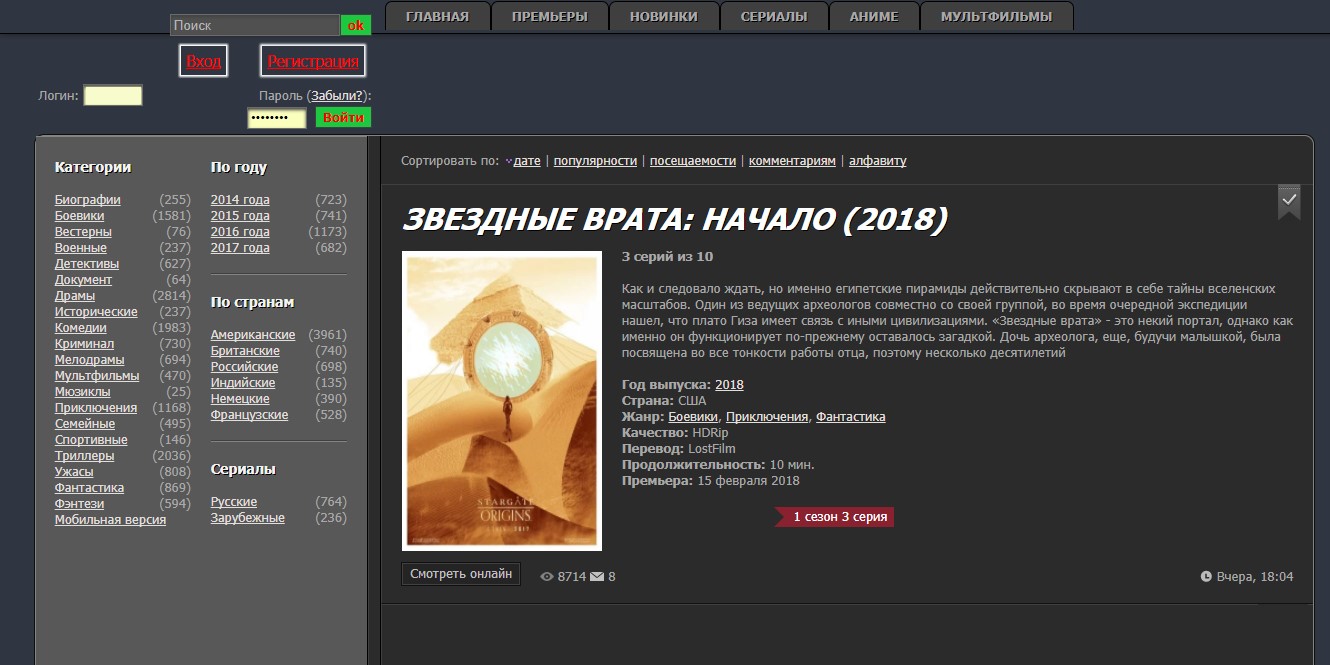Open the Мелодрамы category

pos(90,360)
